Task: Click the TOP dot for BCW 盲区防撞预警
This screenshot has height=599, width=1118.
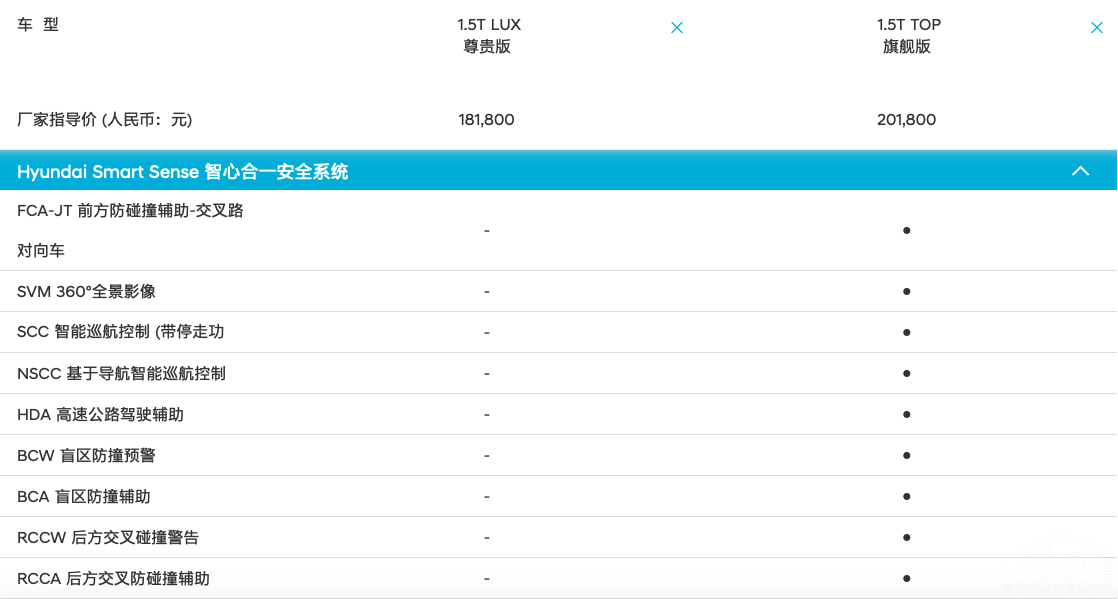Action: click(x=906, y=454)
